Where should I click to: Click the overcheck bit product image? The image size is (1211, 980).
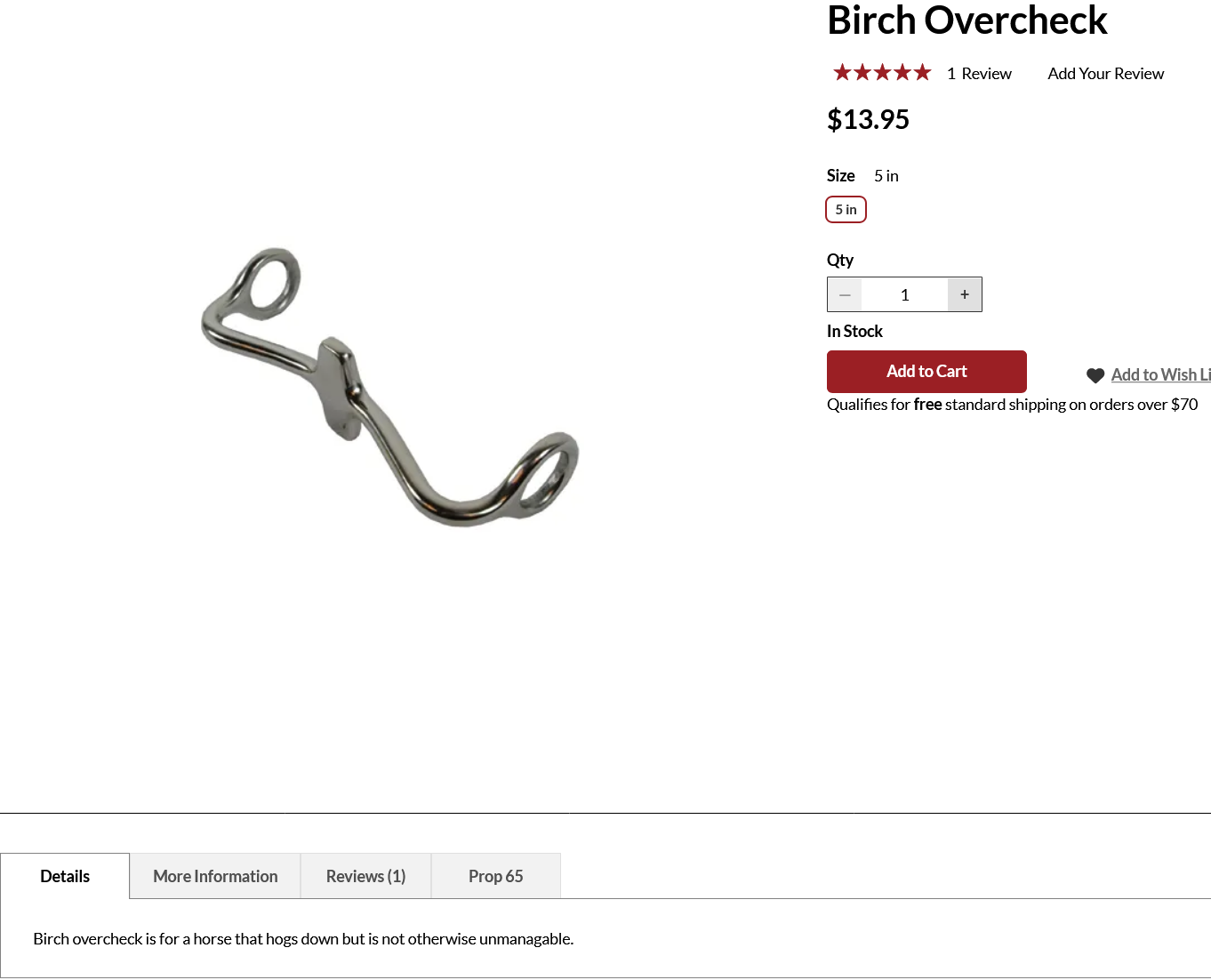point(389,387)
